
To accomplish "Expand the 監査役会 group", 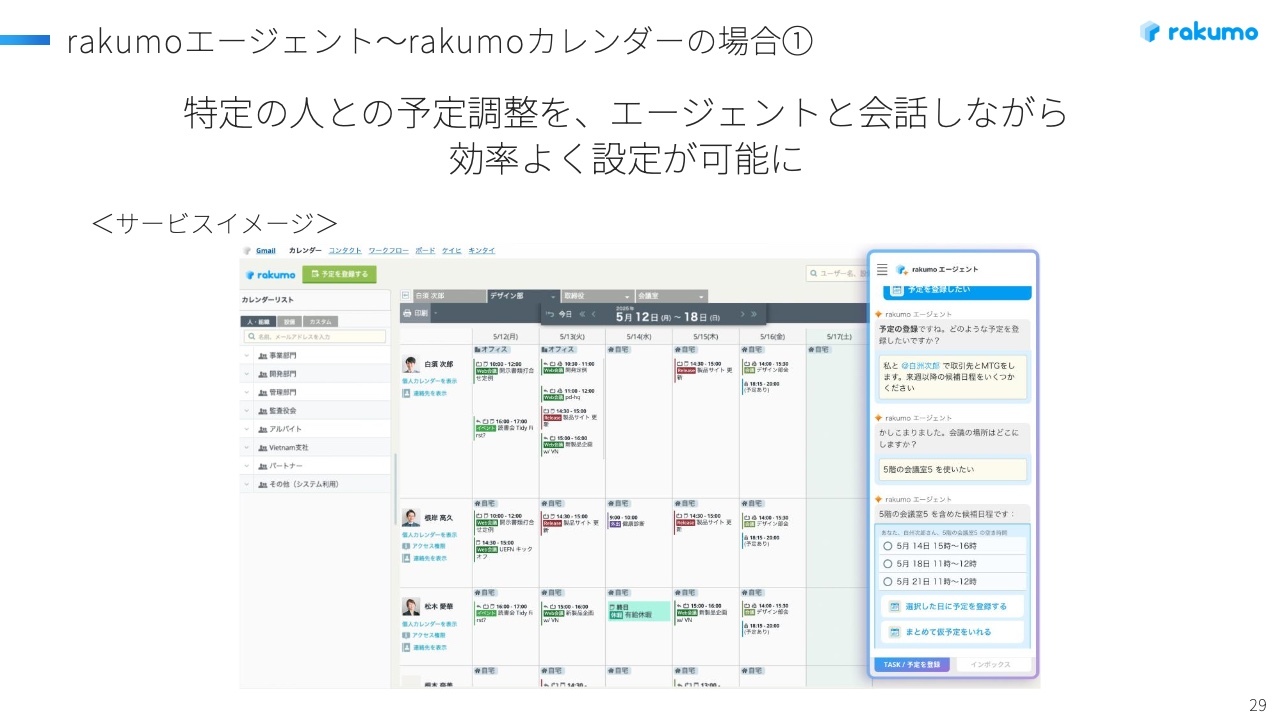I will [x=247, y=411].
